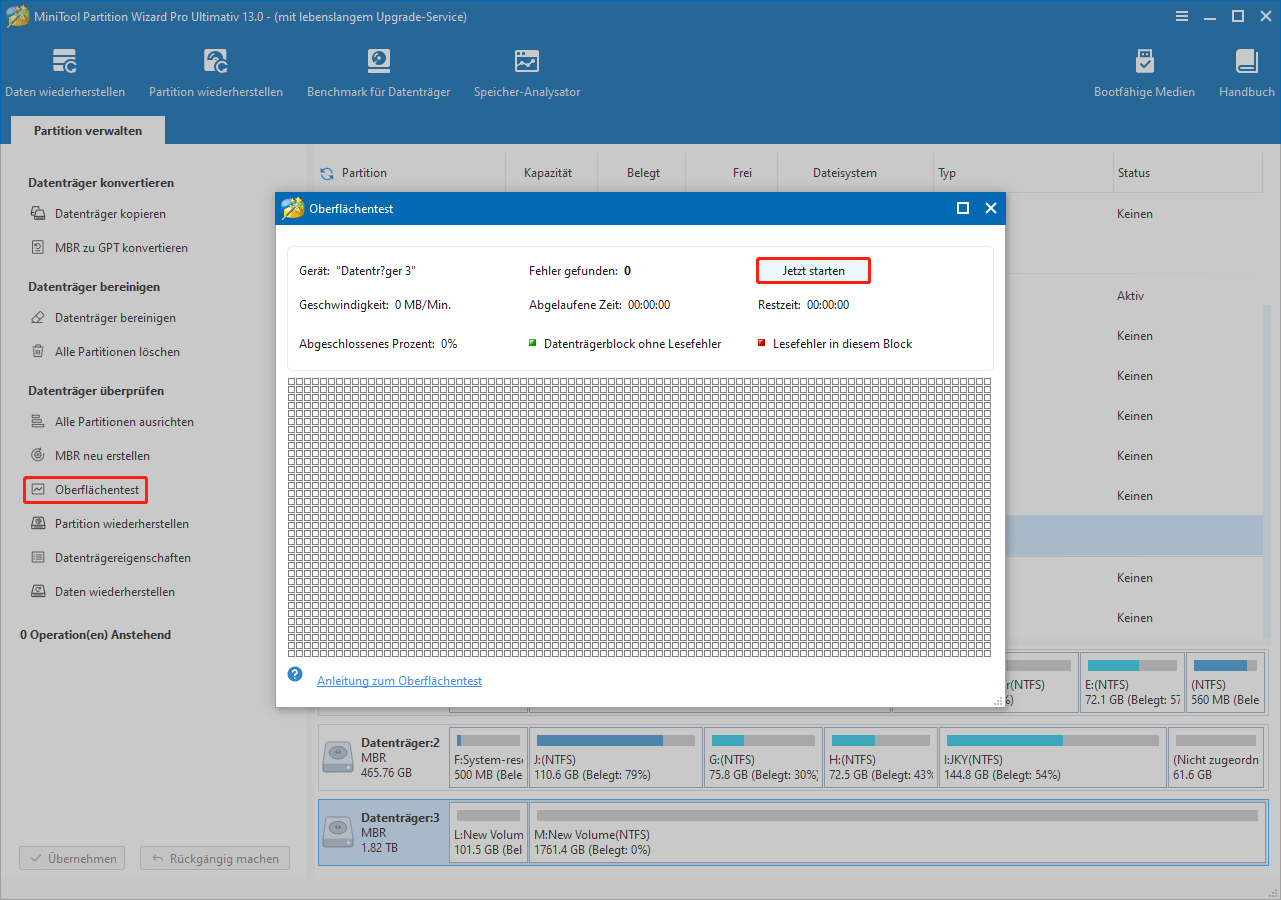1281x900 pixels.
Task: Open Datenträgereigenschaften in sidebar
Action: coord(123,558)
